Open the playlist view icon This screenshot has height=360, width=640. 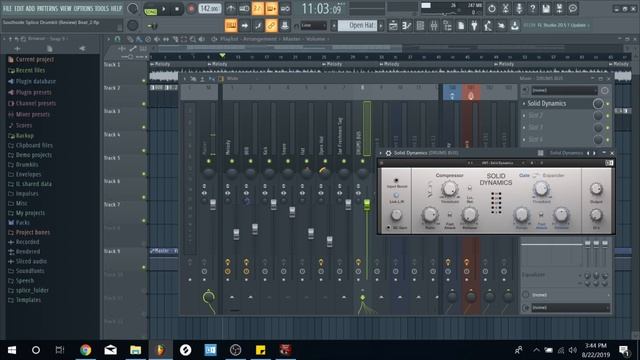point(393,26)
